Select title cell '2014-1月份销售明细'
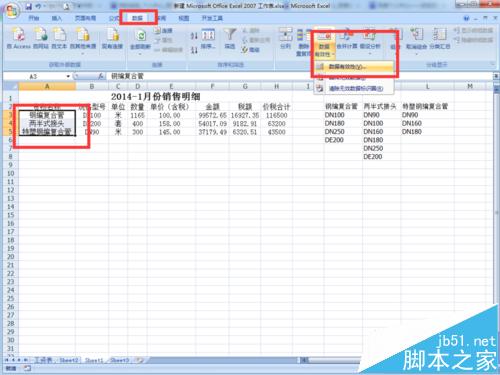Viewport: 500px width, 375px height. 155,97
